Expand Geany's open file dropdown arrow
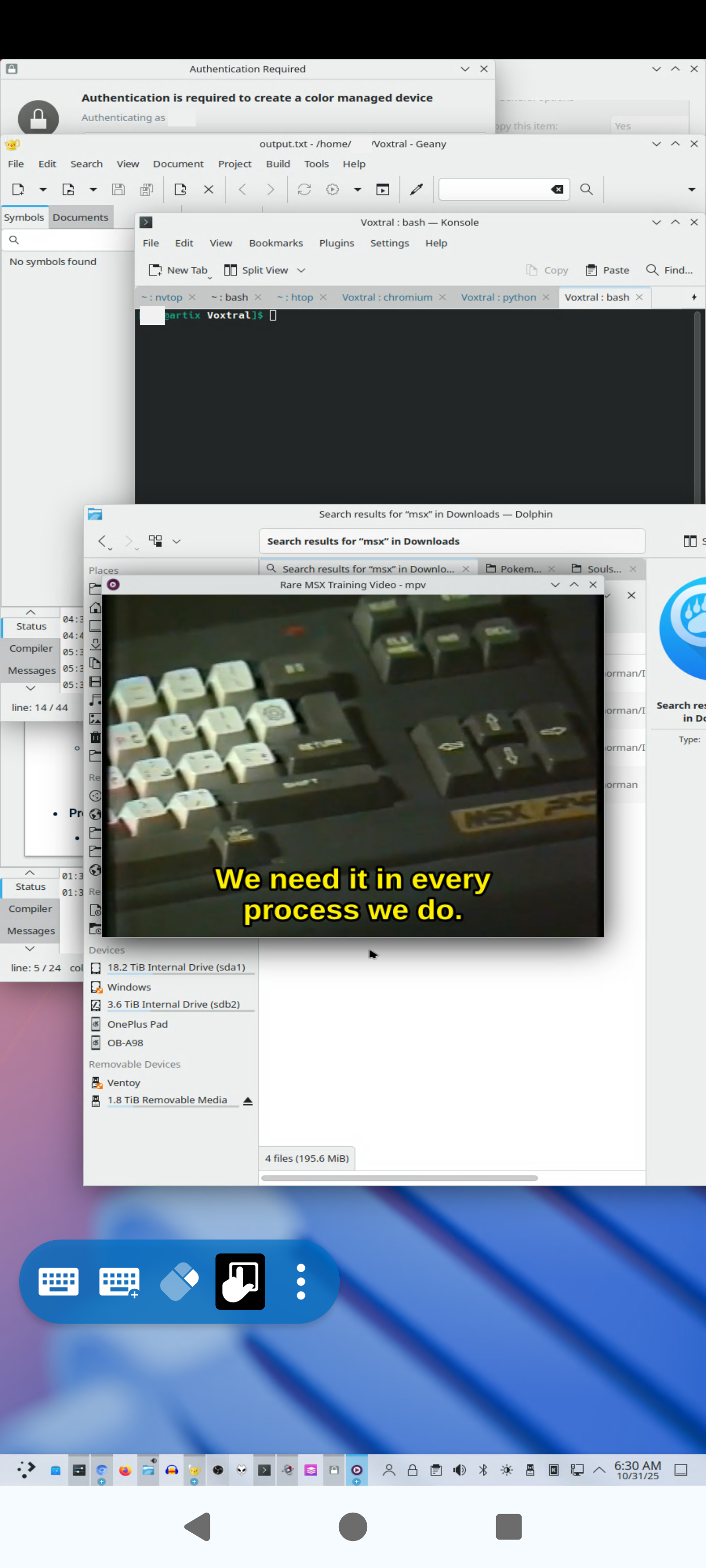The height and width of the screenshot is (1568, 706). pos(93,190)
